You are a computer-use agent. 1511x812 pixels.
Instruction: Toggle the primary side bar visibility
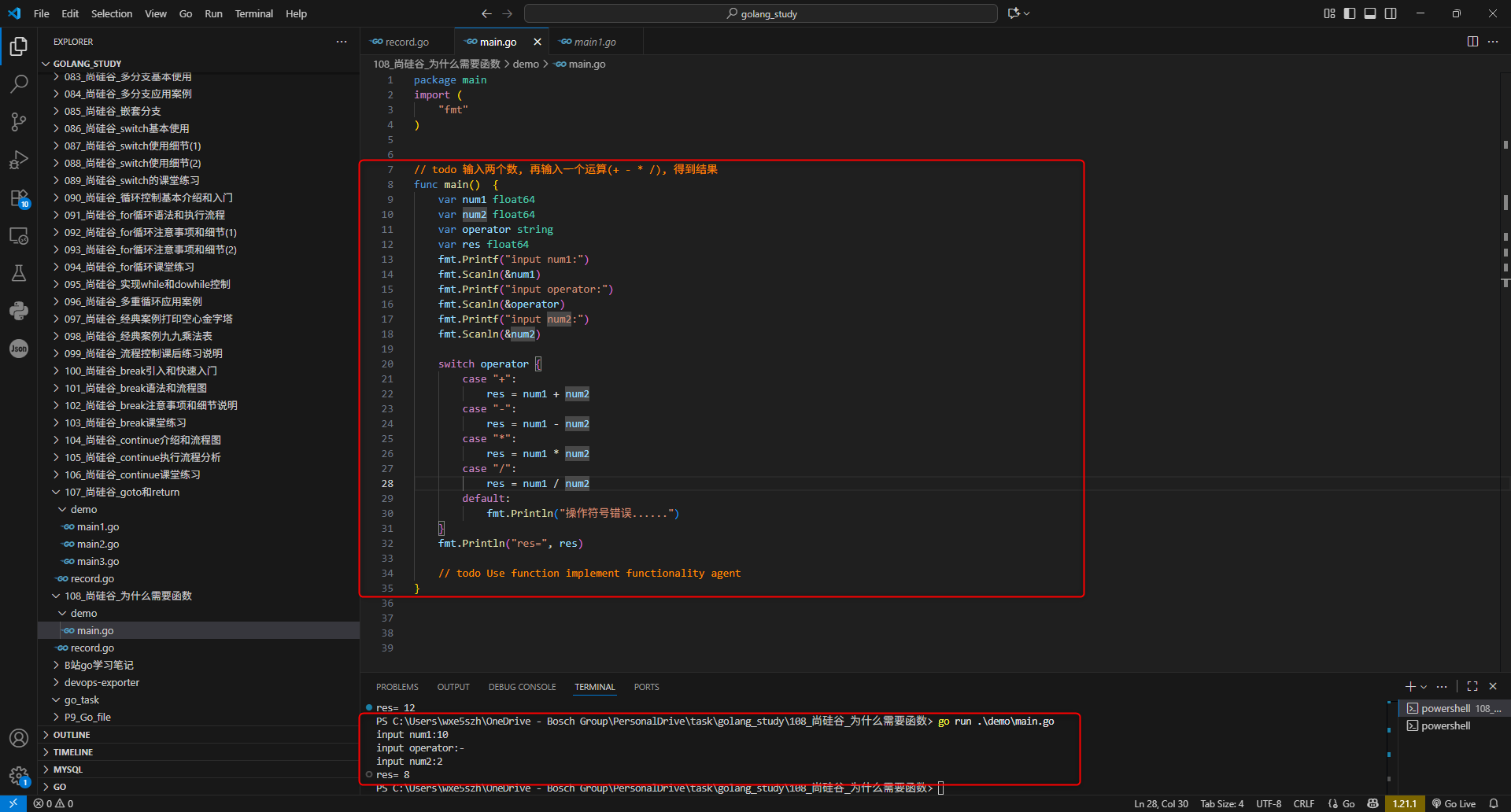click(x=1350, y=13)
